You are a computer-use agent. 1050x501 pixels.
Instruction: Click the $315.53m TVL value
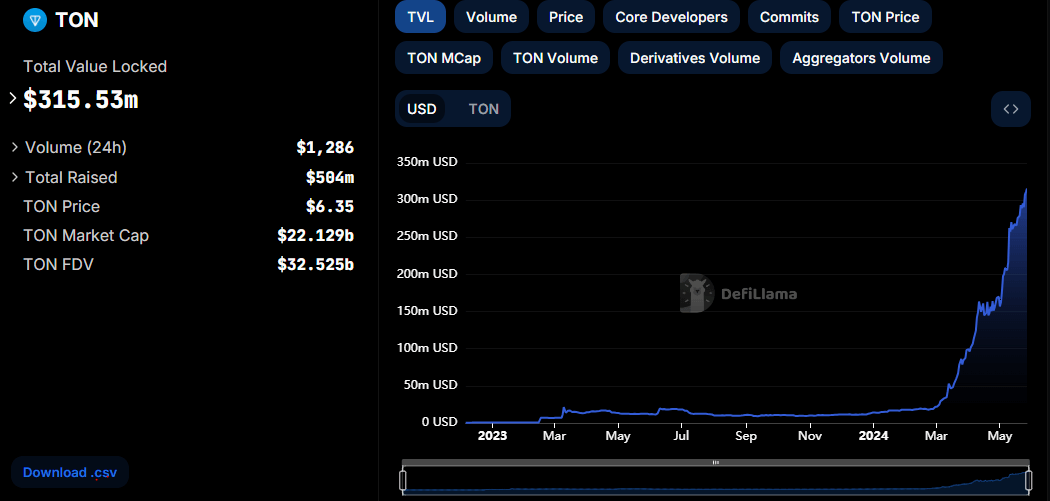click(x=80, y=99)
